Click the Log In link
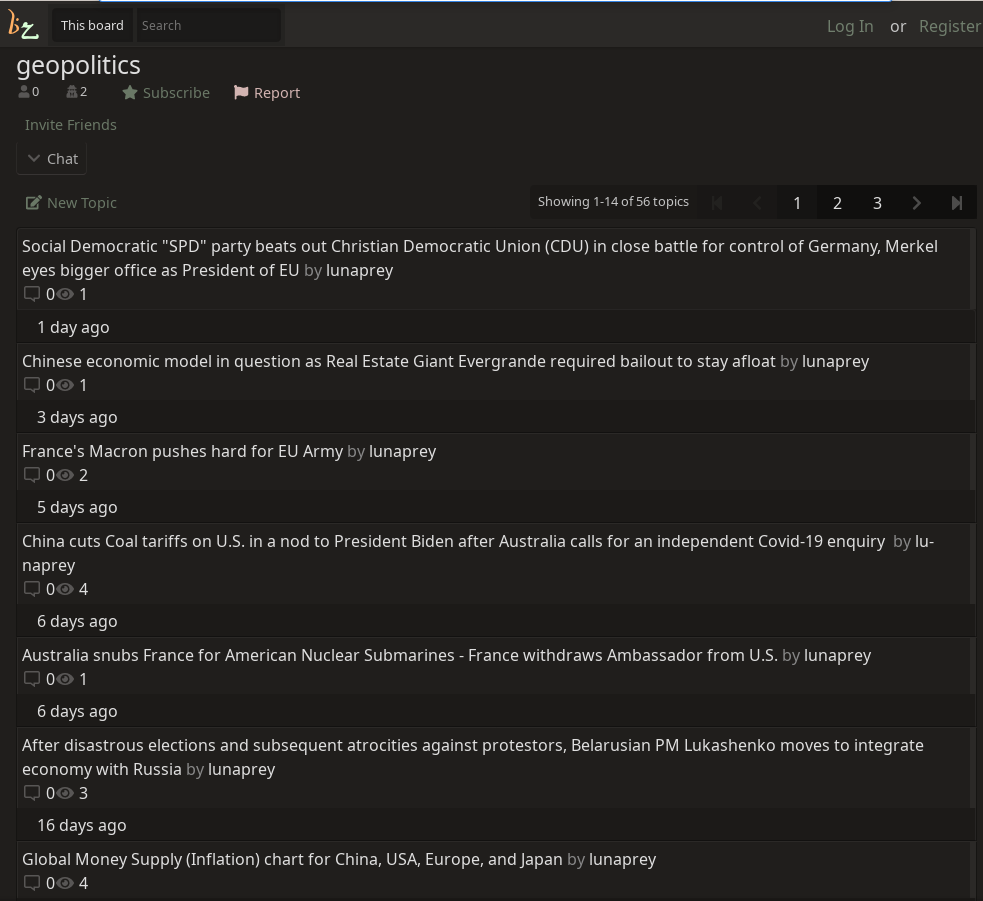Image resolution: width=983 pixels, height=901 pixels. (849, 26)
